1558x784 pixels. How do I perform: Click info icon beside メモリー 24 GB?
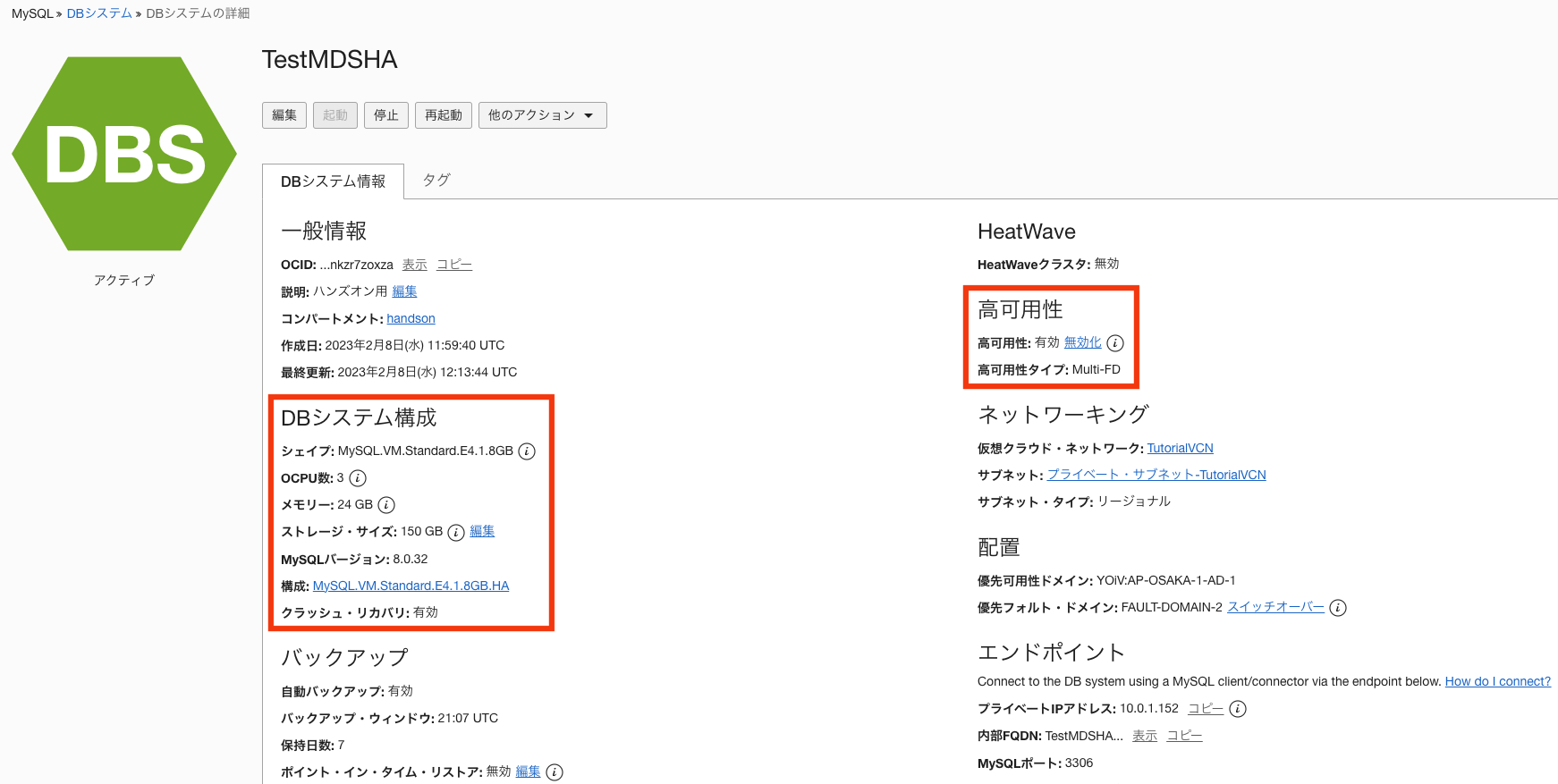tap(386, 505)
